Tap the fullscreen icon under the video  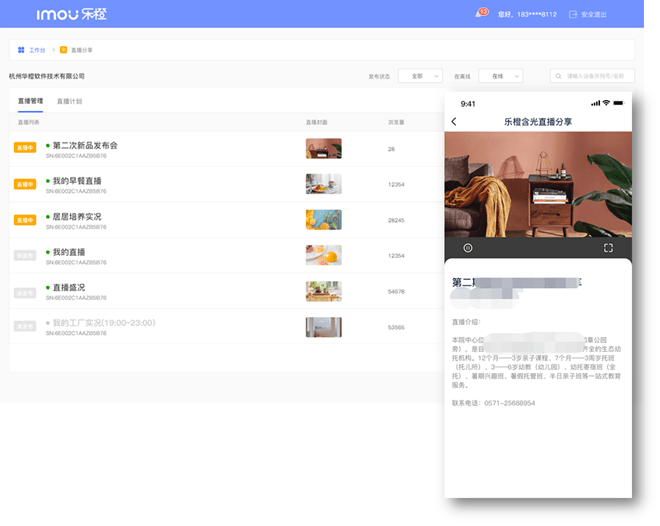coord(608,248)
